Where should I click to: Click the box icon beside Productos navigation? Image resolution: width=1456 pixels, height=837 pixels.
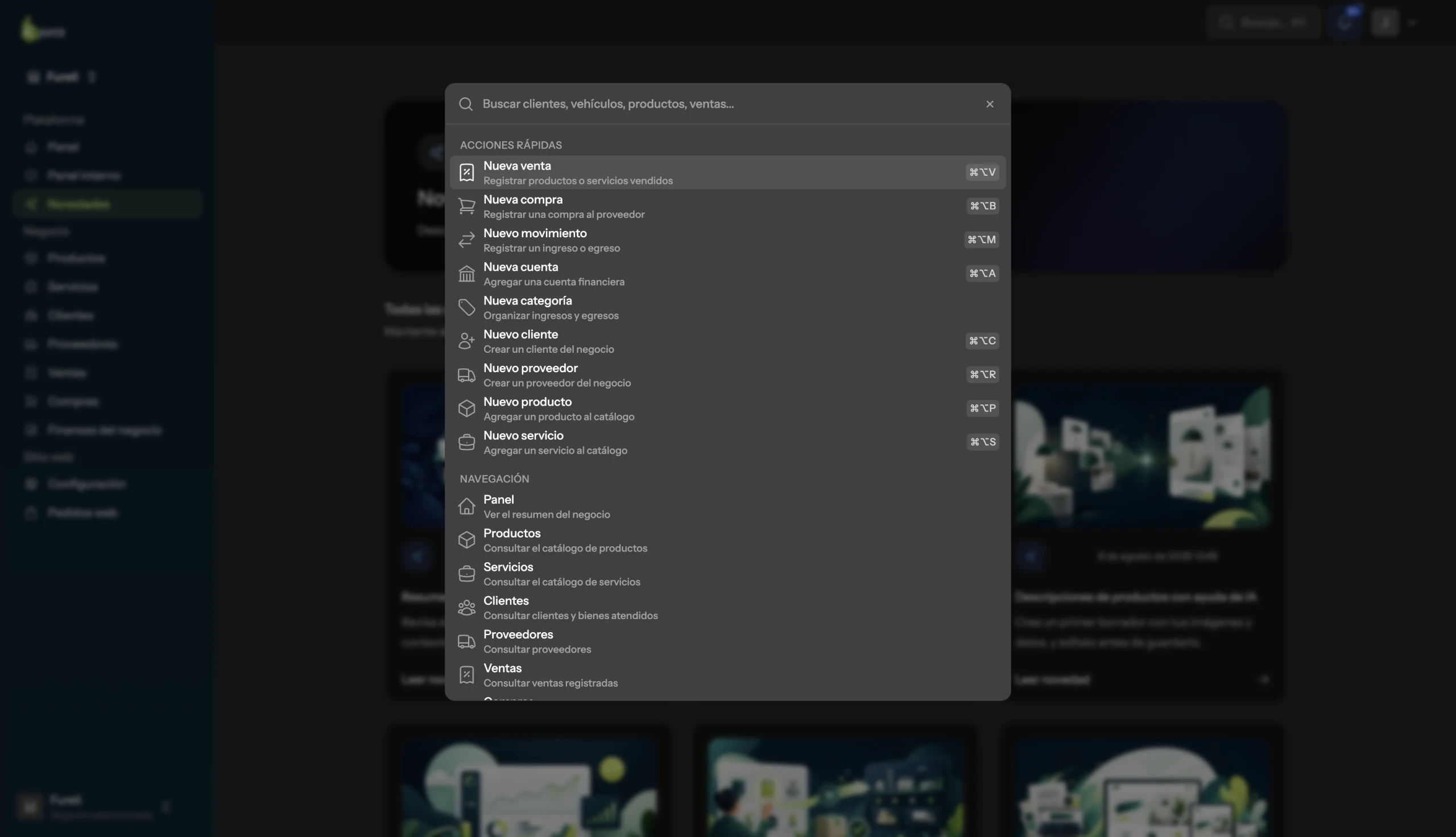click(466, 540)
